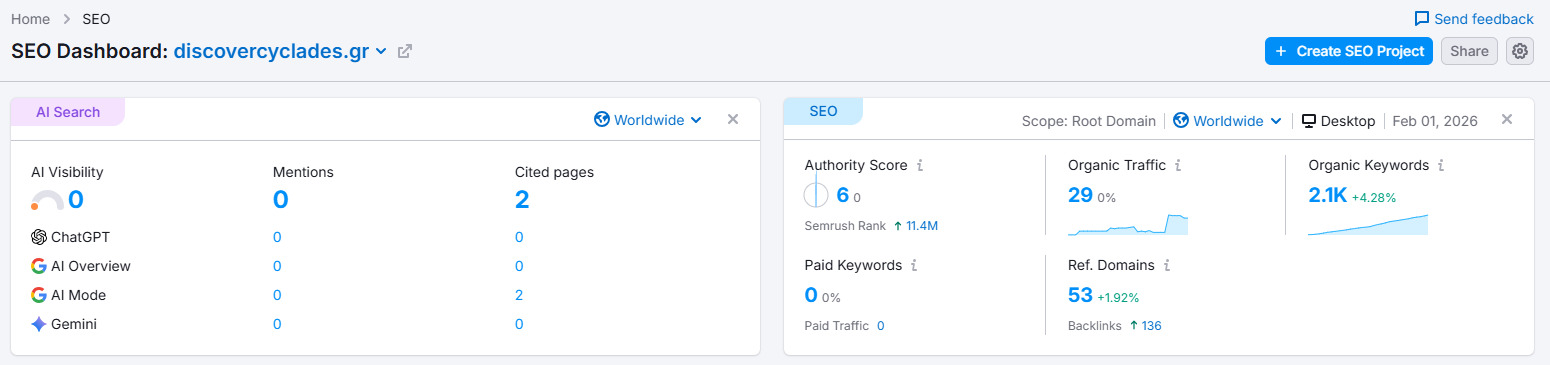Click the Send feedback speech icon
The image size is (1550, 365).
tap(1421, 19)
